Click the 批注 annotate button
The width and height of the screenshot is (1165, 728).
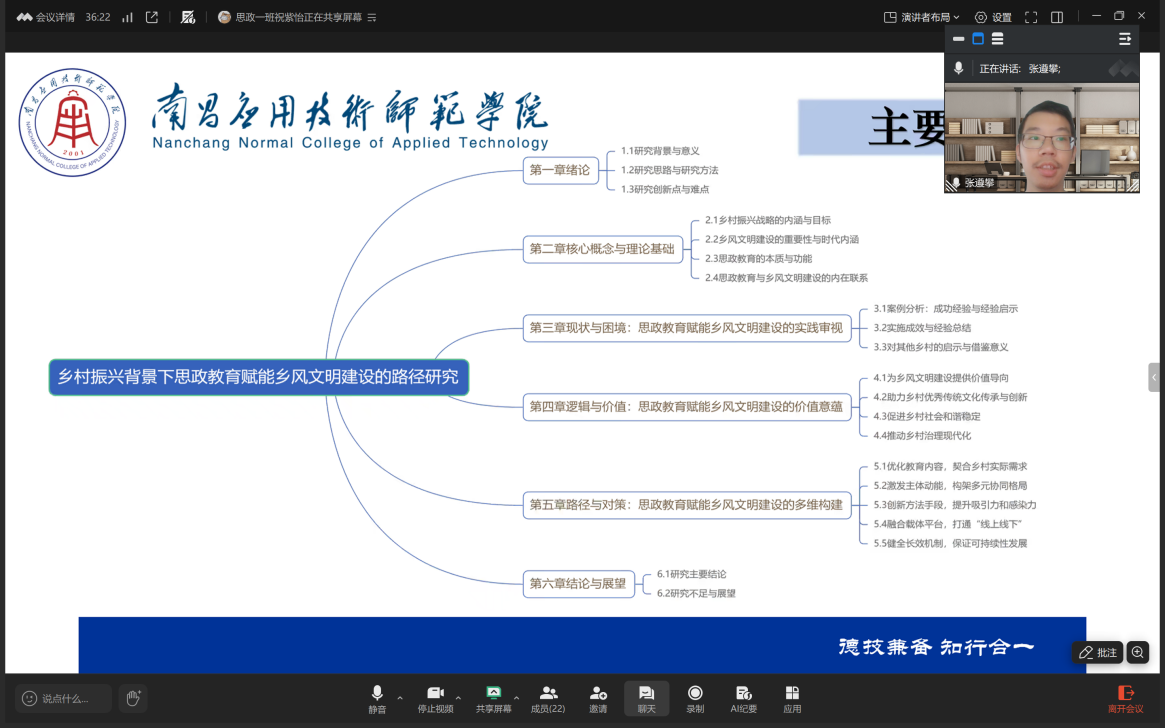coord(1097,652)
